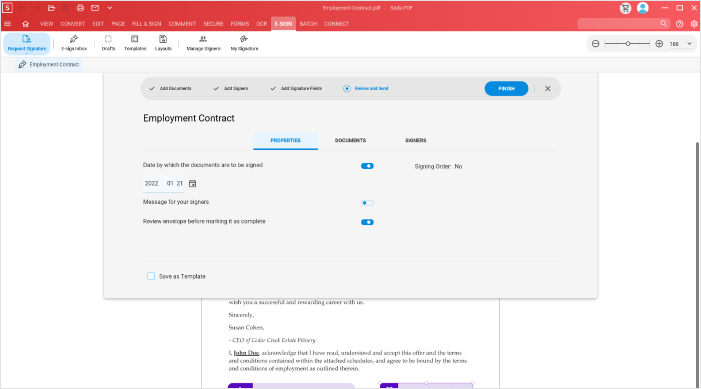Image resolution: width=701 pixels, height=389 pixels.
Task: Open the E-Sign Inbox
Action: 74,43
